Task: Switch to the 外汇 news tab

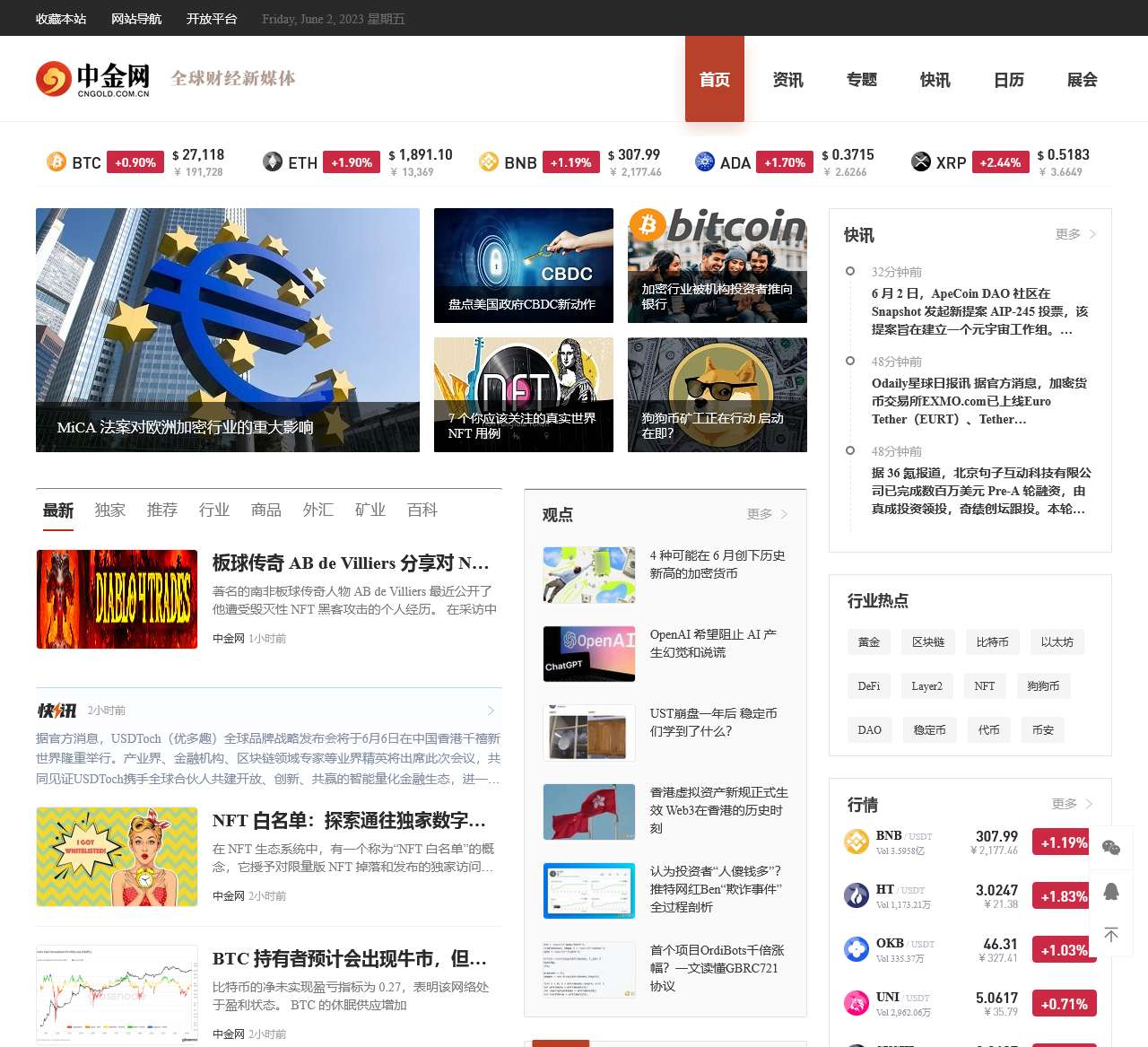Action: pyautogui.click(x=318, y=510)
